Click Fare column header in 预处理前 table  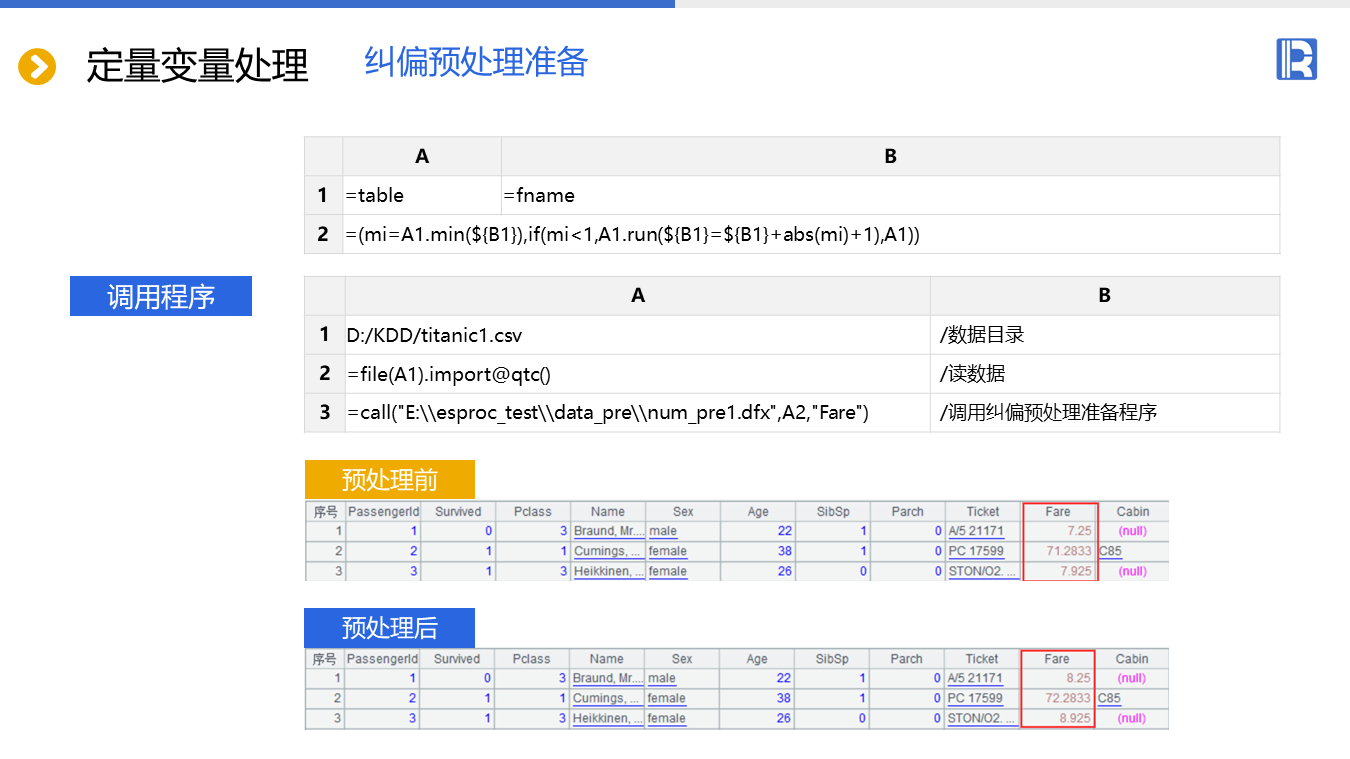click(1058, 512)
